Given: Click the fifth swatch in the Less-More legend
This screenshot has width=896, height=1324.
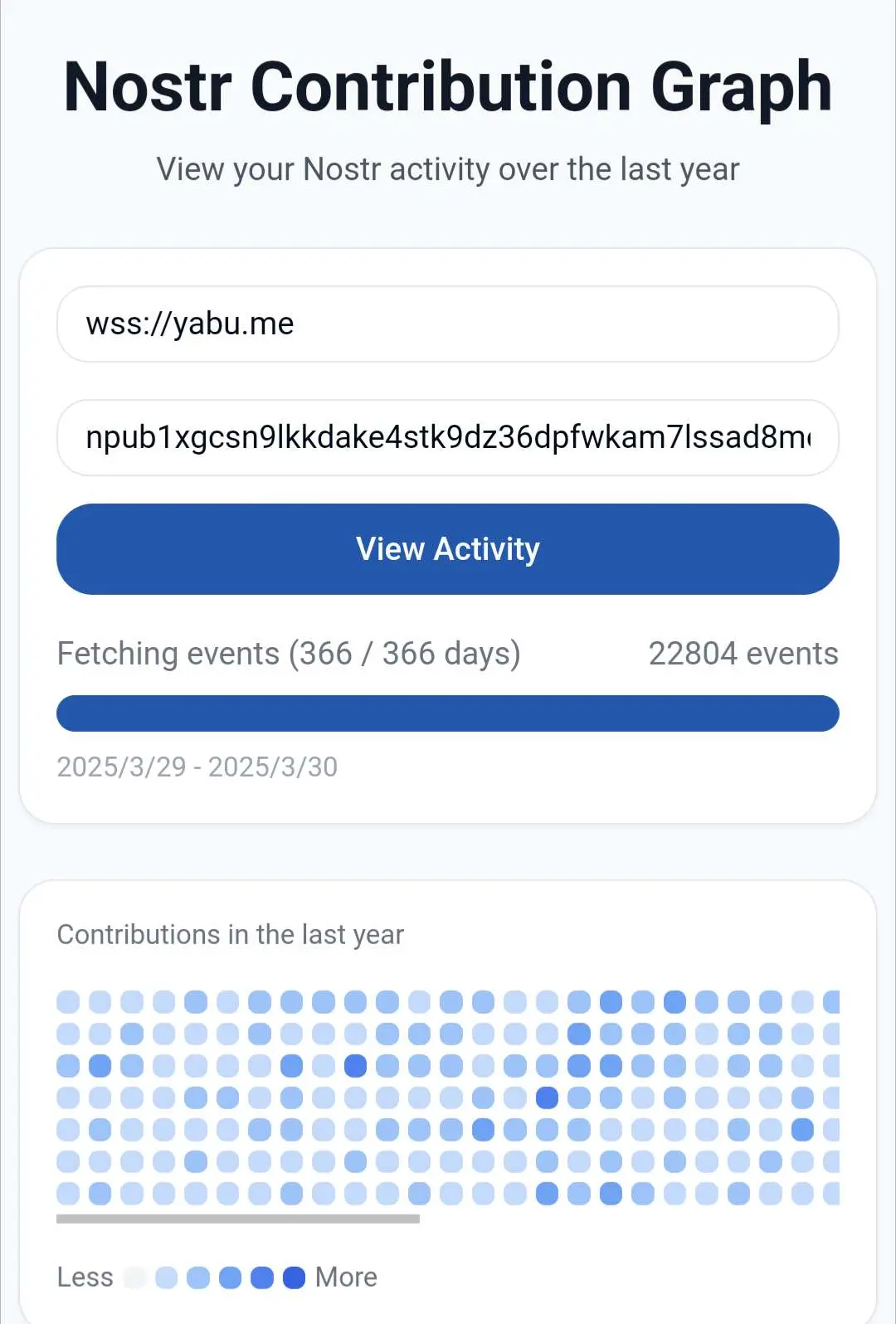Looking at the screenshot, I should (x=262, y=1278).
